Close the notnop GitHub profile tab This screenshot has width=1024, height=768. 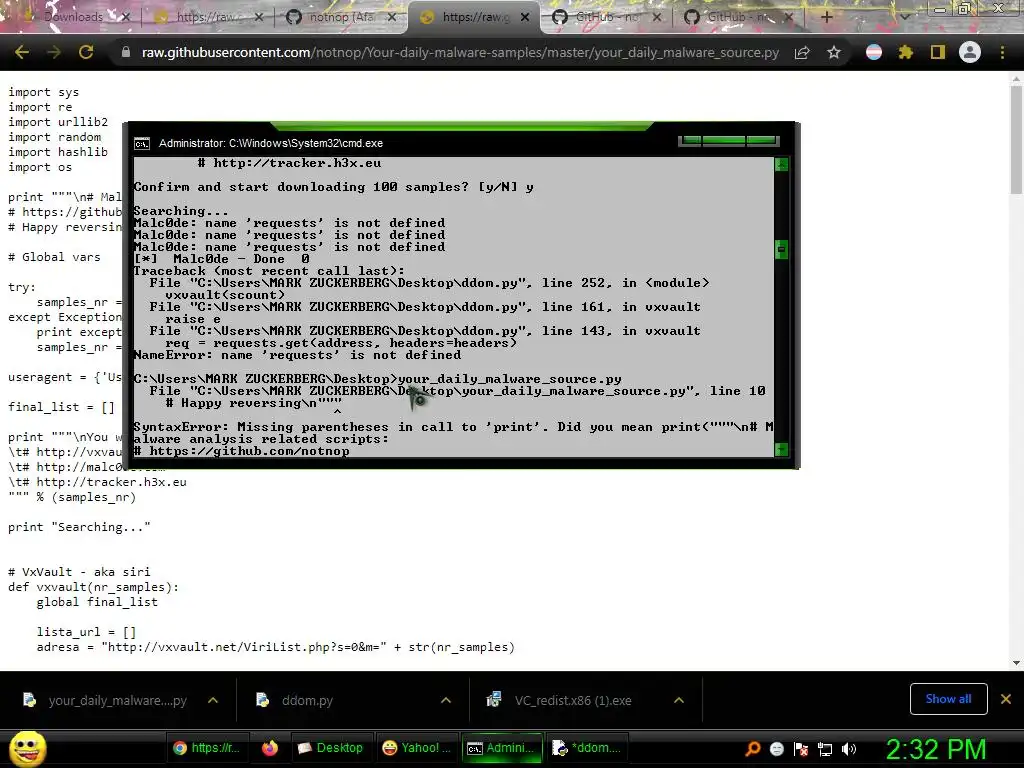tap(392, 17)
